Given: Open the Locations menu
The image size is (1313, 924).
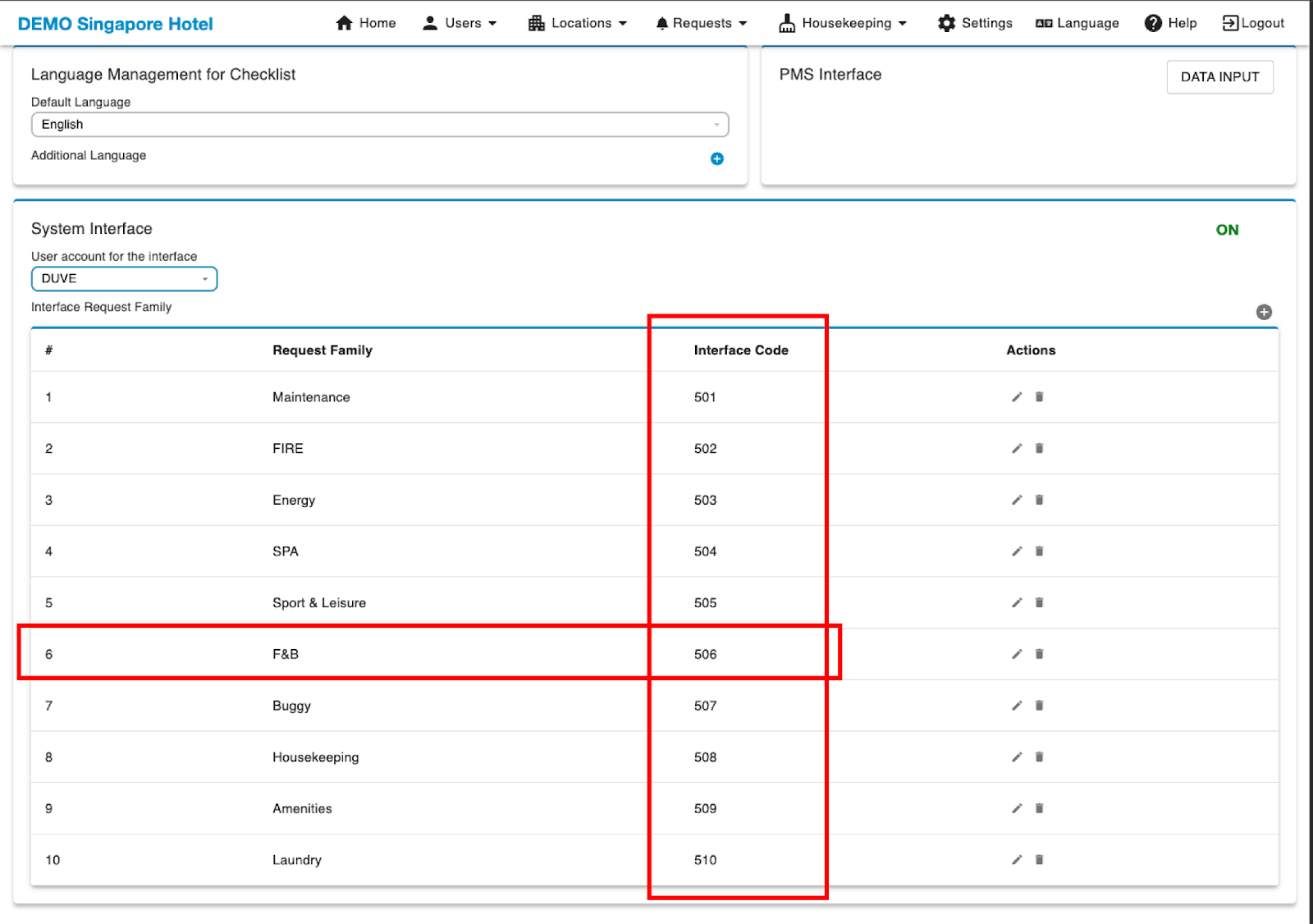Looking at the screenshot, I should pos(578,23).
